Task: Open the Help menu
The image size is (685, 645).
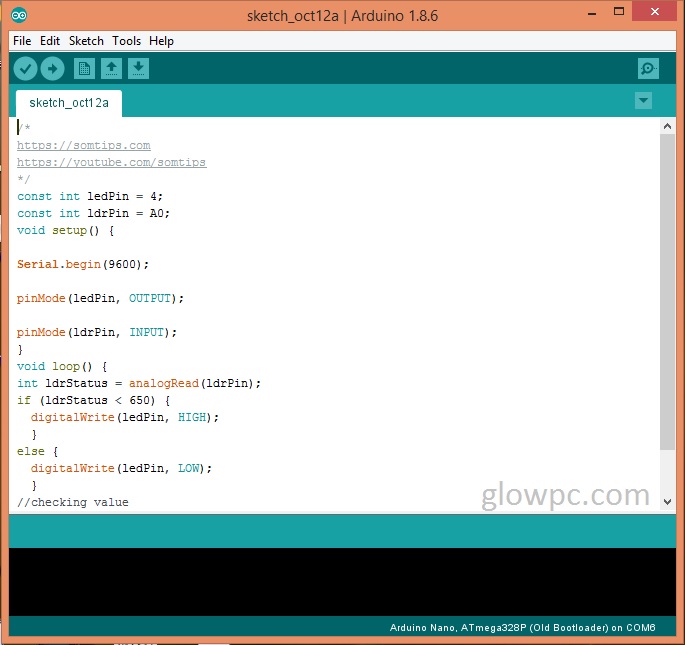Action: coord(161,41)
